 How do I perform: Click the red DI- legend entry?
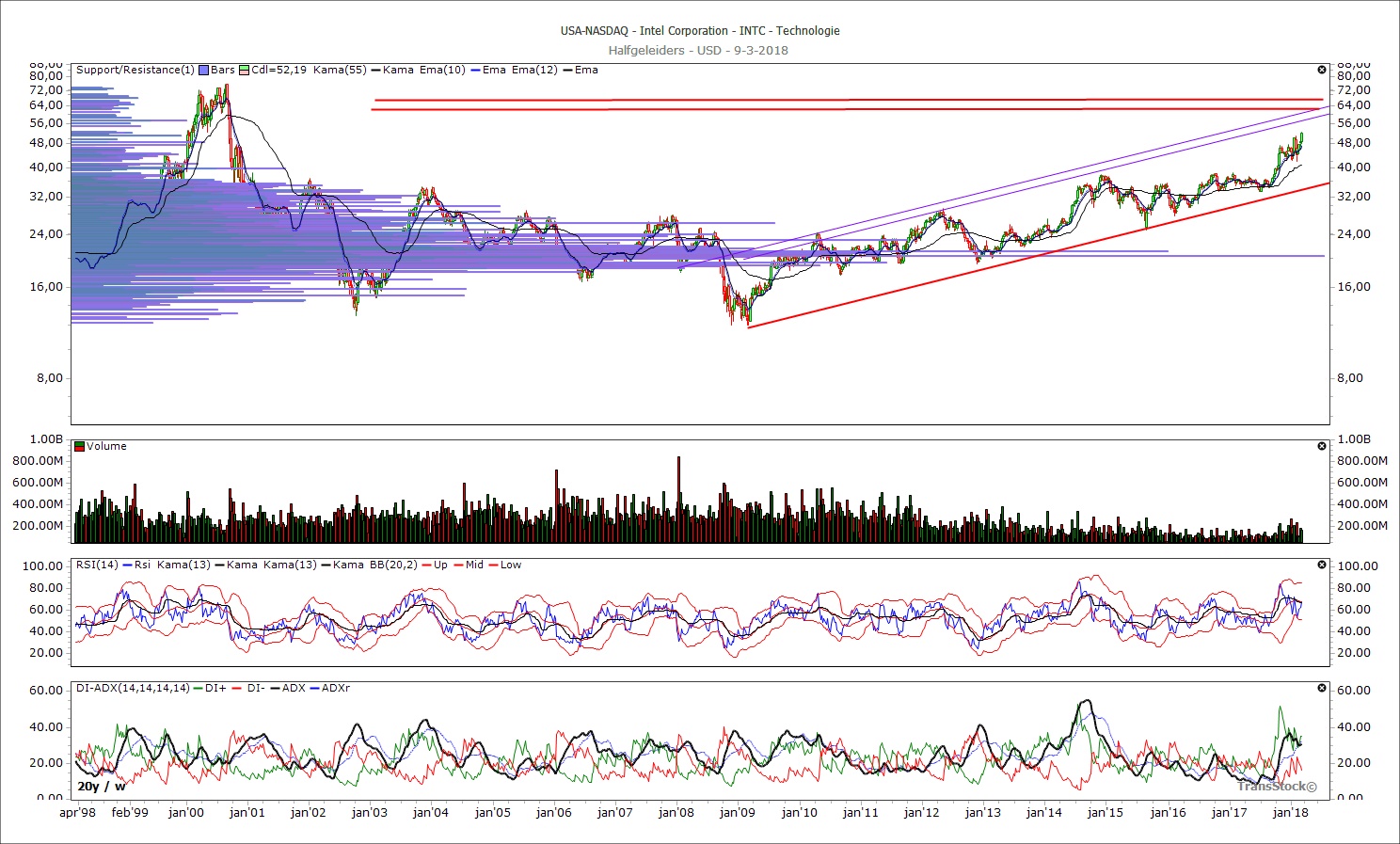(248, 688)
